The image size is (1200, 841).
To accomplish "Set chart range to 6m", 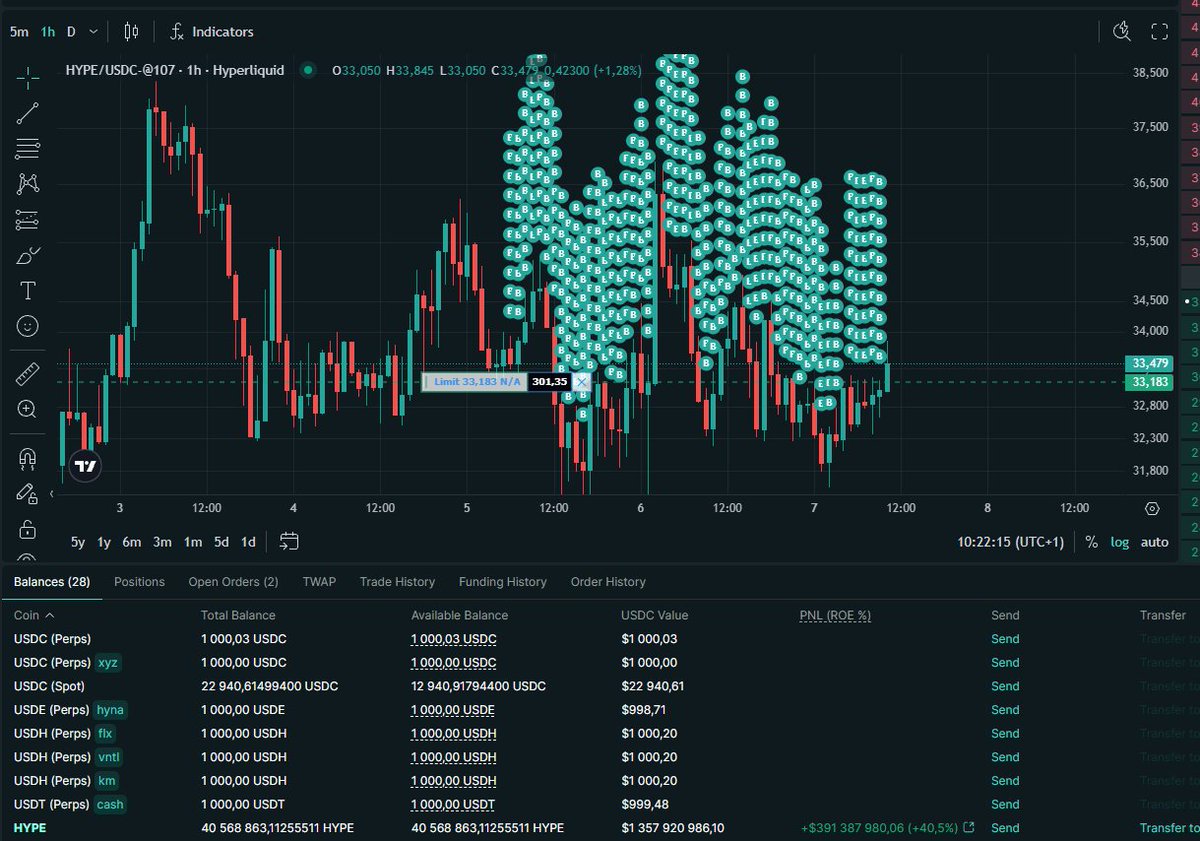I will [x=132, y=542].
